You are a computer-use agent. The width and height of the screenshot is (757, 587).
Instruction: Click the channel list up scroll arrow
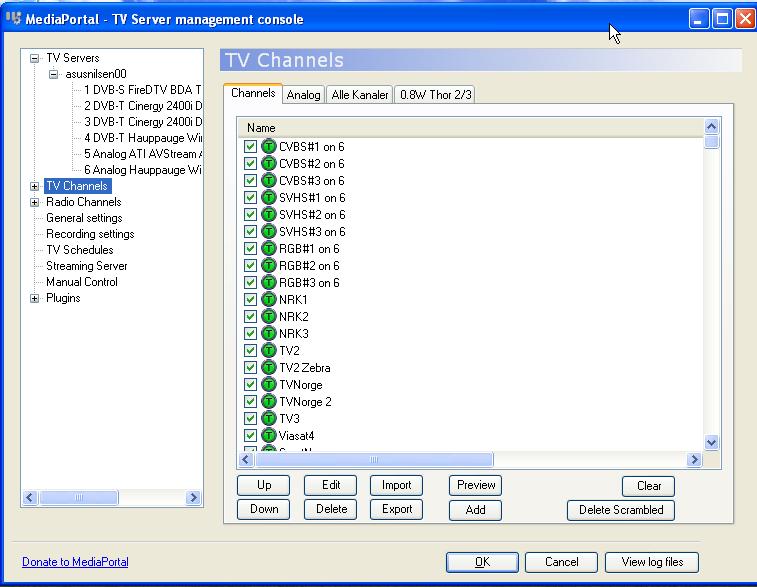coord(711,127)
